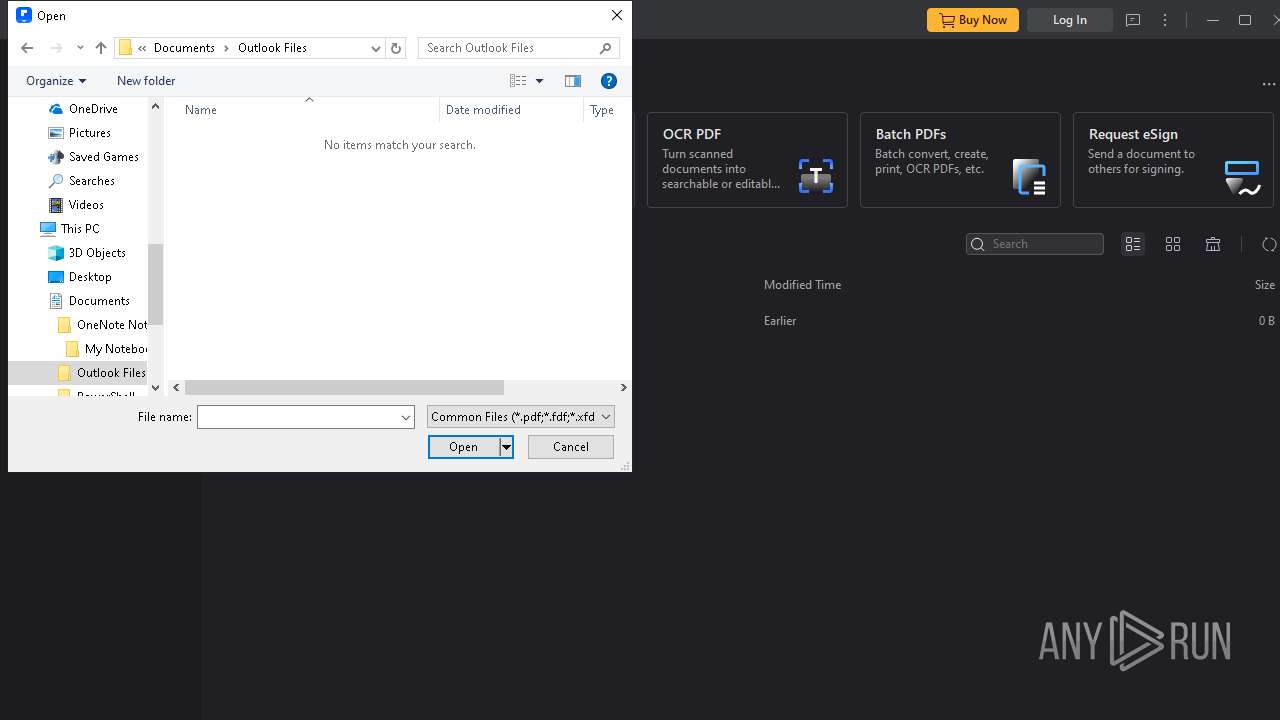
Task: Minimize the PDF application window
Action: pyautogui.click(x=1212, y=20)
